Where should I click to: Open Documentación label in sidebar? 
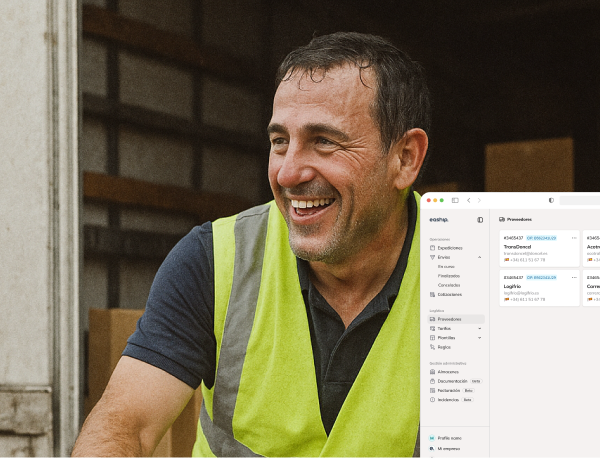click(x=453, y=381)
